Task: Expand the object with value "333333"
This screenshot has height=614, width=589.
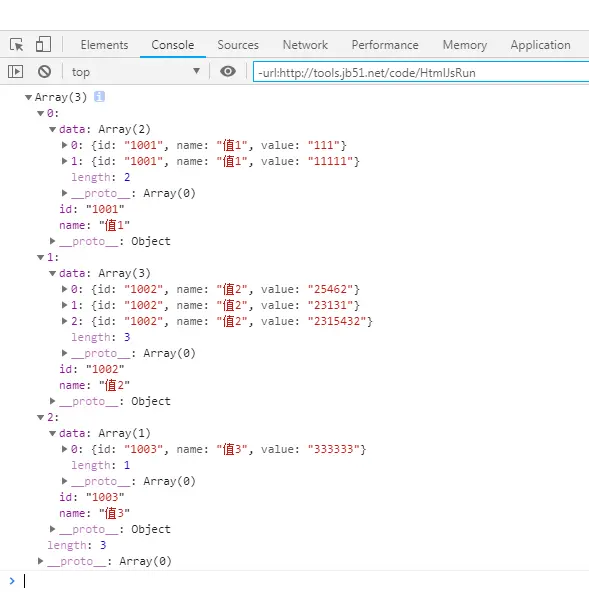Action: coord(65,449)
